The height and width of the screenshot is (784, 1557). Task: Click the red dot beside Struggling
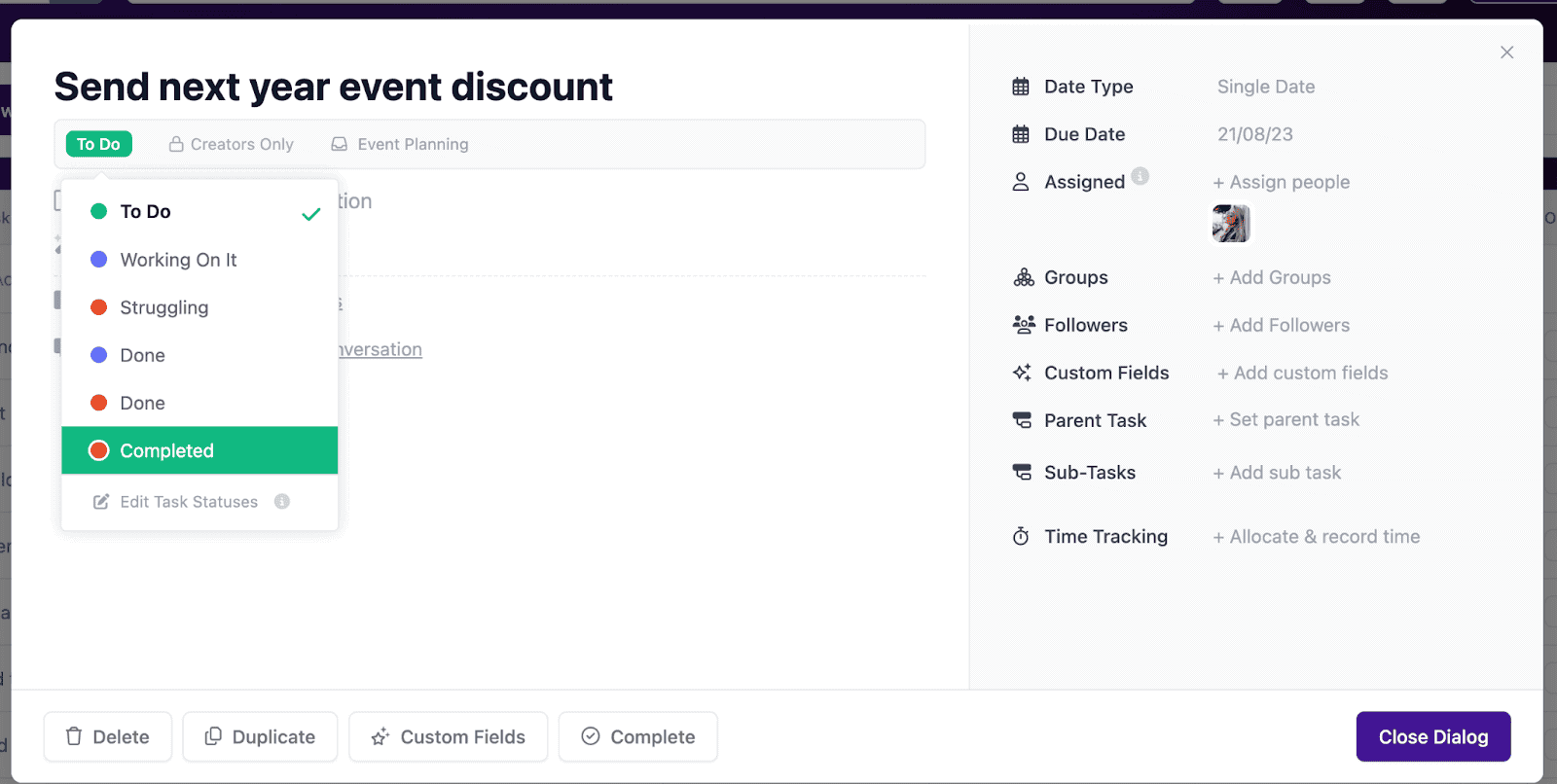coord(98,307)
